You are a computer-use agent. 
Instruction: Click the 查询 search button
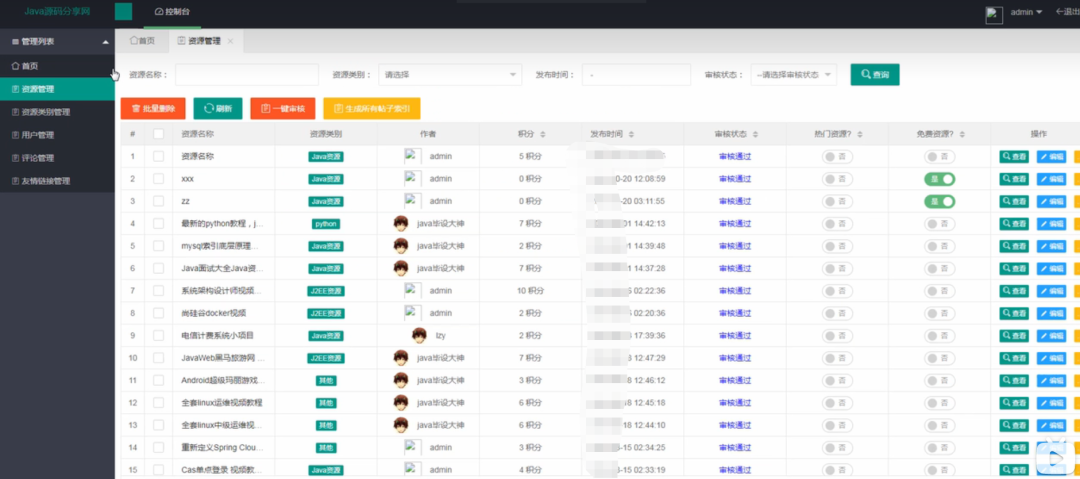875,74
